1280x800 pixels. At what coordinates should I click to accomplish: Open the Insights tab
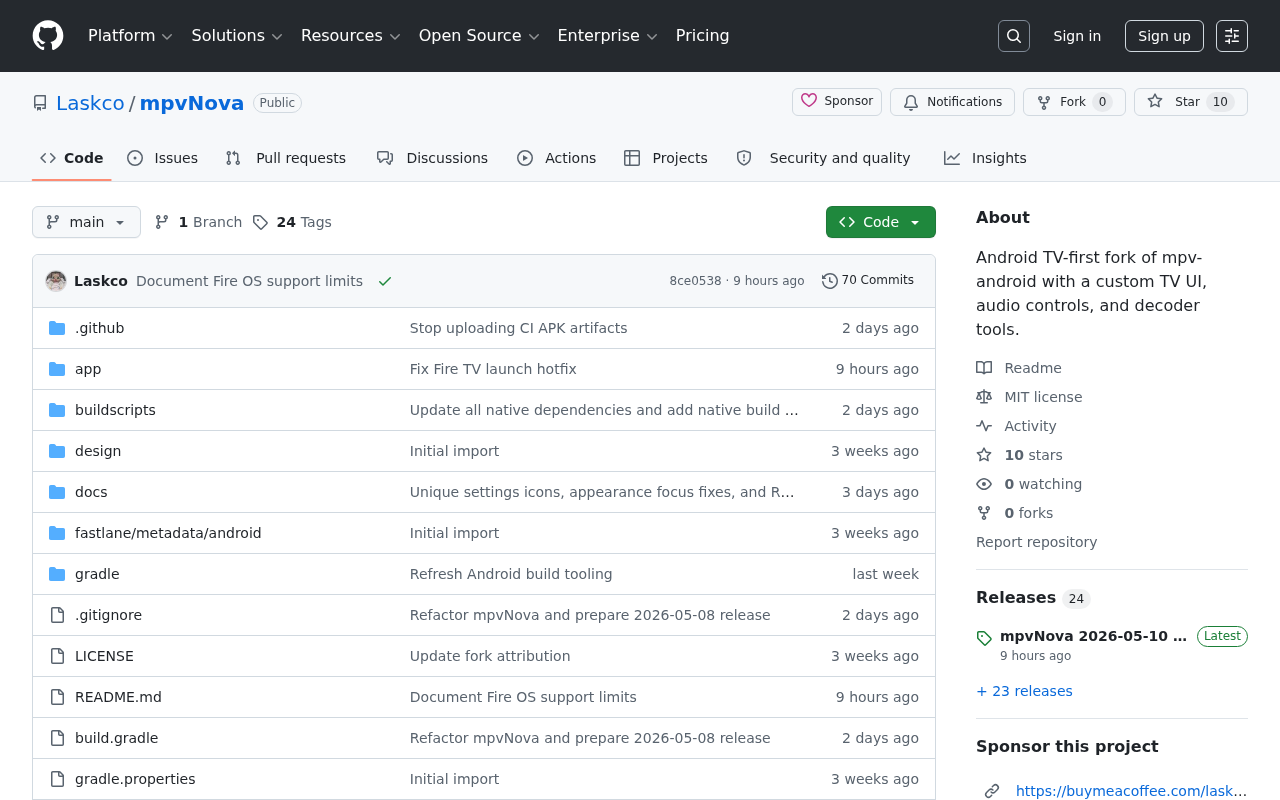tap(985, 158)
